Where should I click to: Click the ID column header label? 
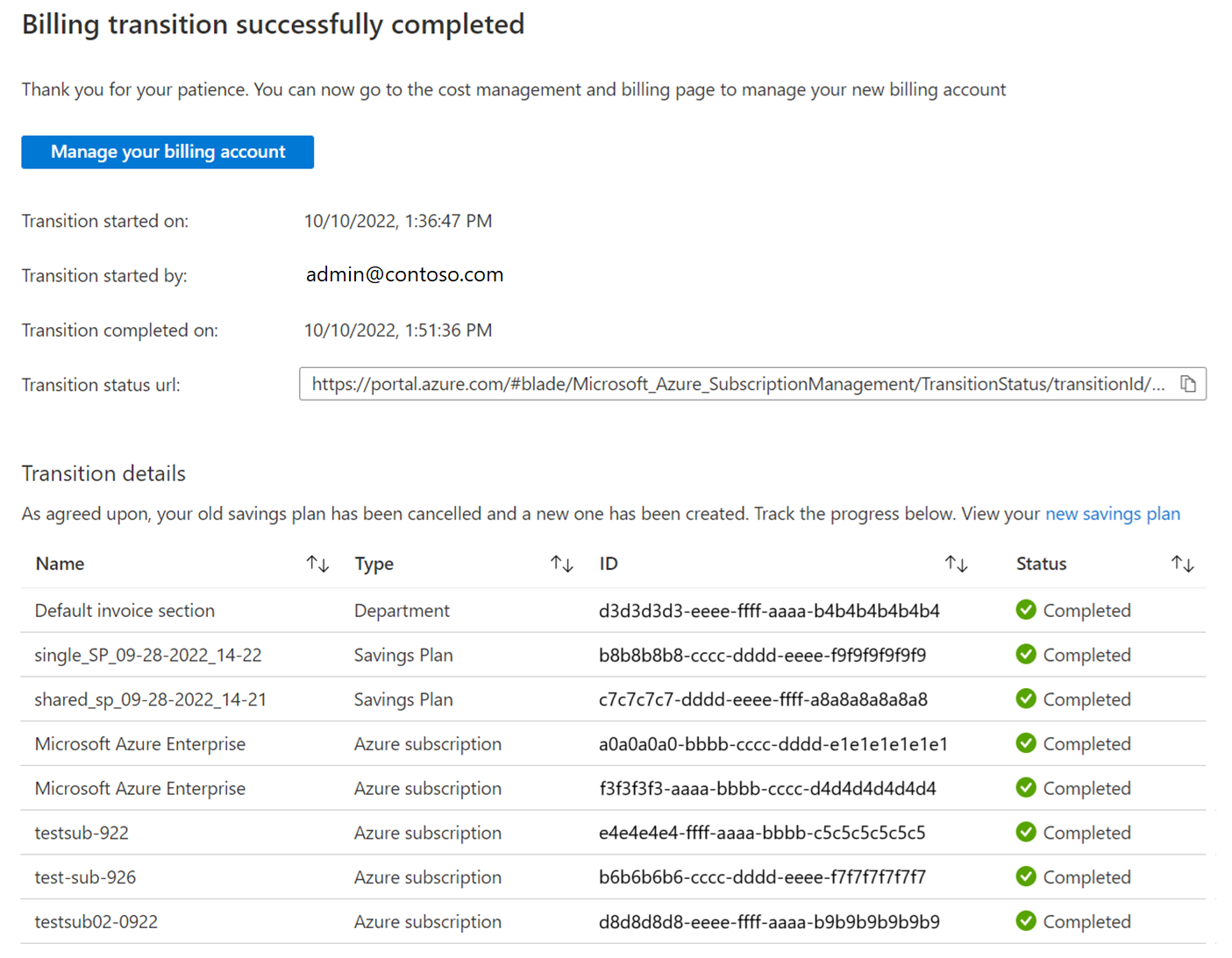(x=609, y=564)
